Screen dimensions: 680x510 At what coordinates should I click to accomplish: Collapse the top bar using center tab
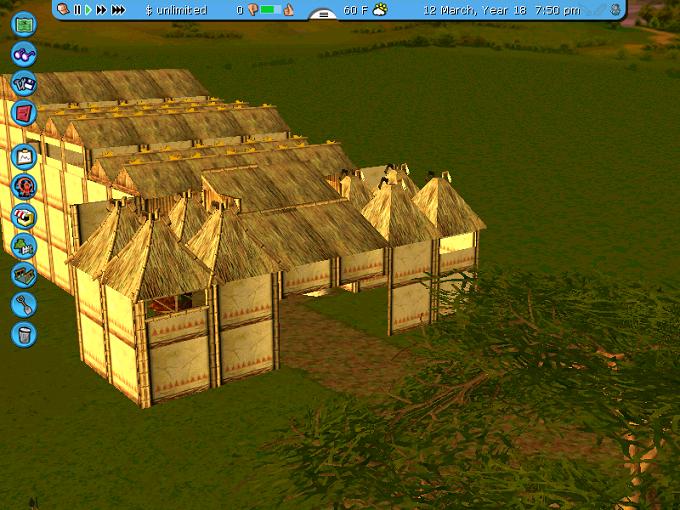click(x=324, y=15)
